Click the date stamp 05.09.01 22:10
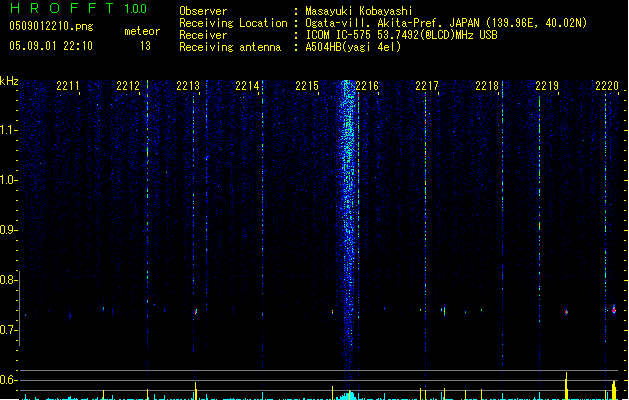This screenshot has width=629, height=400. click(51, 46)
